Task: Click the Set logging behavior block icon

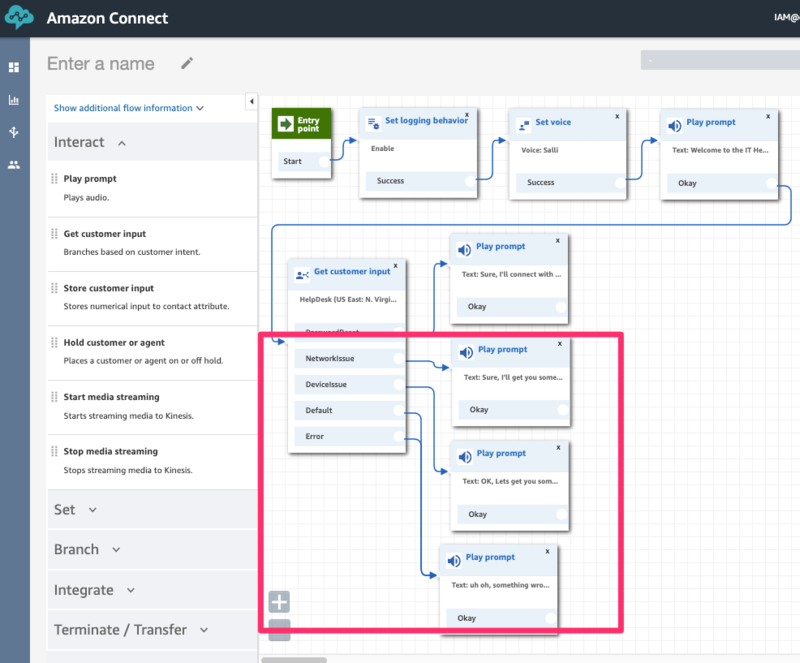Action: click(x=373, y=123)
